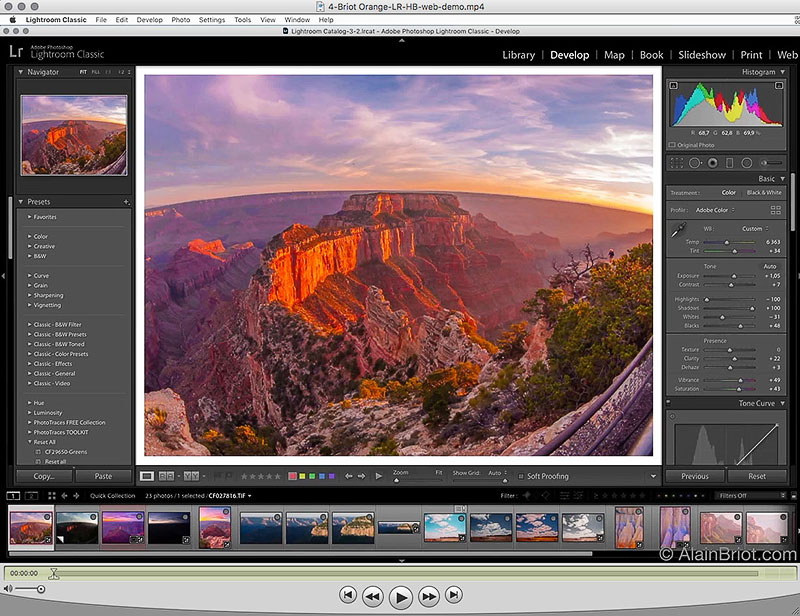Click the speaker volume icon

coord(10,590)
